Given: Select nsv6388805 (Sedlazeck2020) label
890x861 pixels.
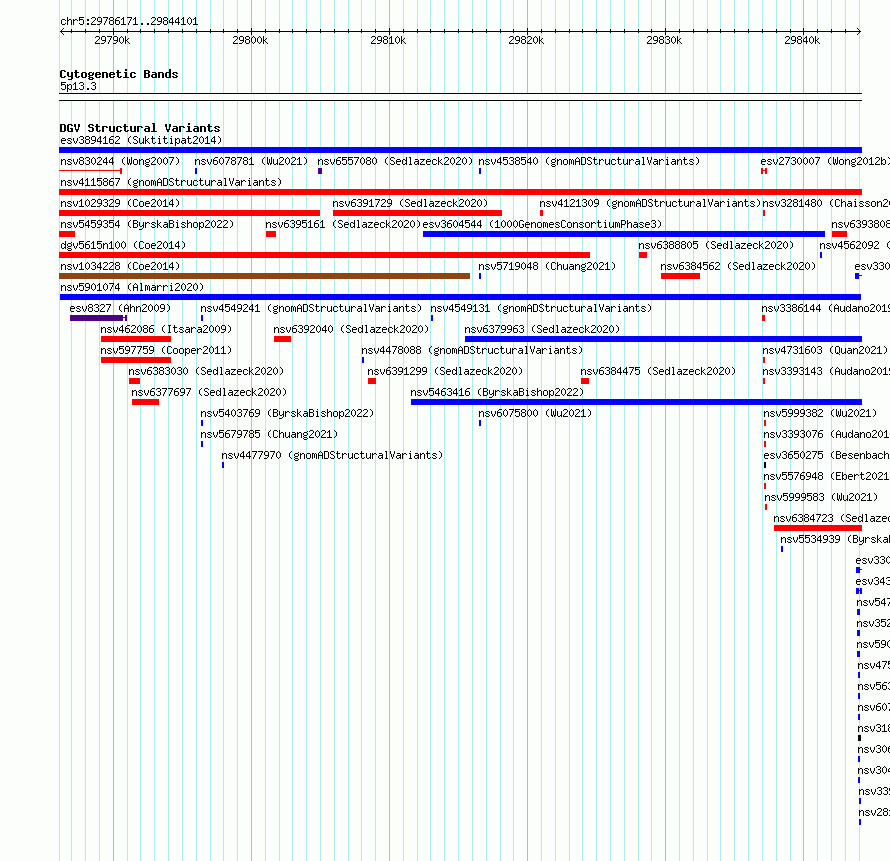Looking at the screenshot, I should pyautogui.click(x=716, y=245).
